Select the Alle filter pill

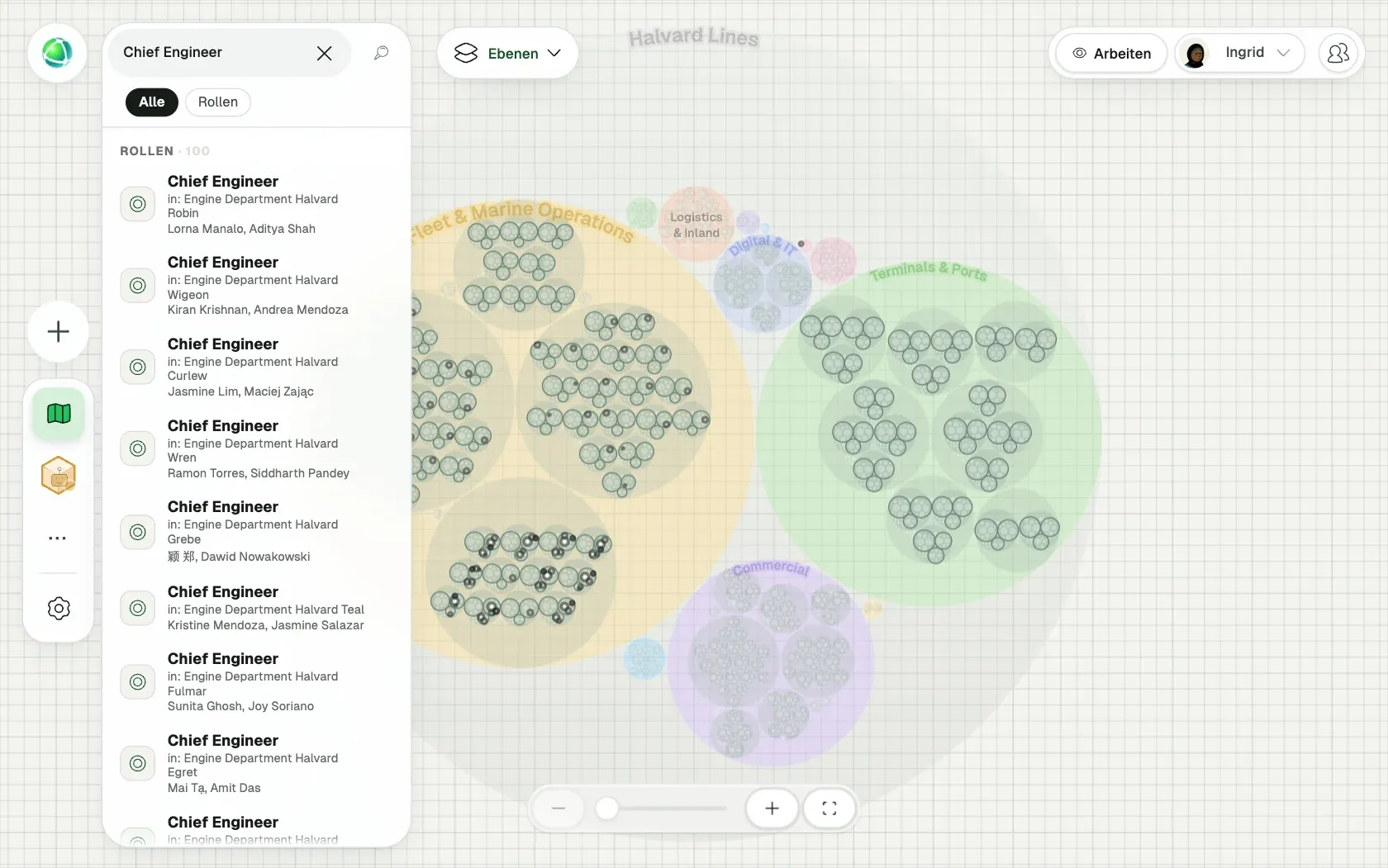[x=152, y=102]
